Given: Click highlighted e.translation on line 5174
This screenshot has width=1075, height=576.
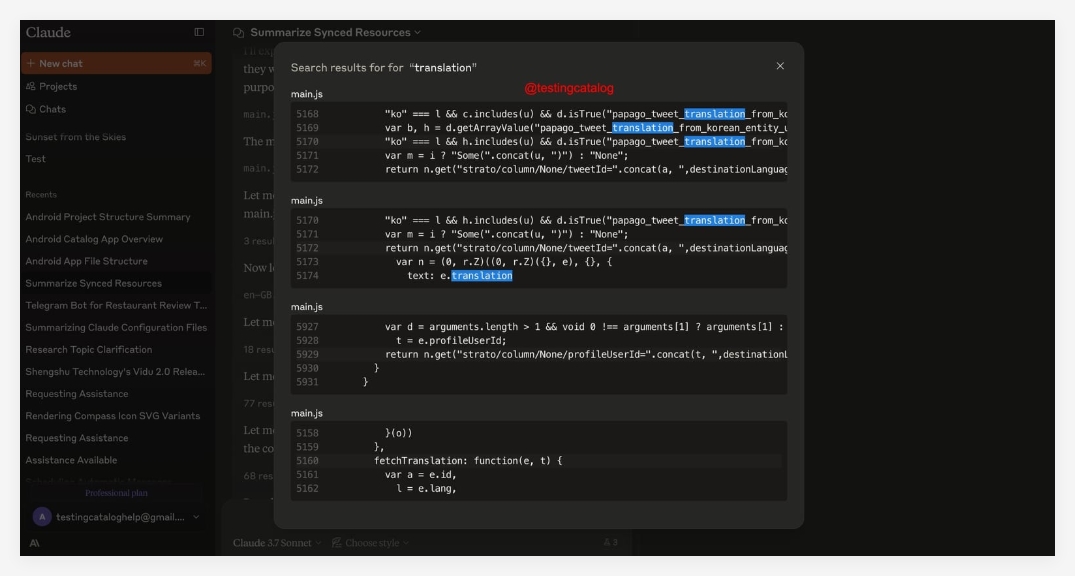Looking at the screenshot, I should click(x=480, y=276).
